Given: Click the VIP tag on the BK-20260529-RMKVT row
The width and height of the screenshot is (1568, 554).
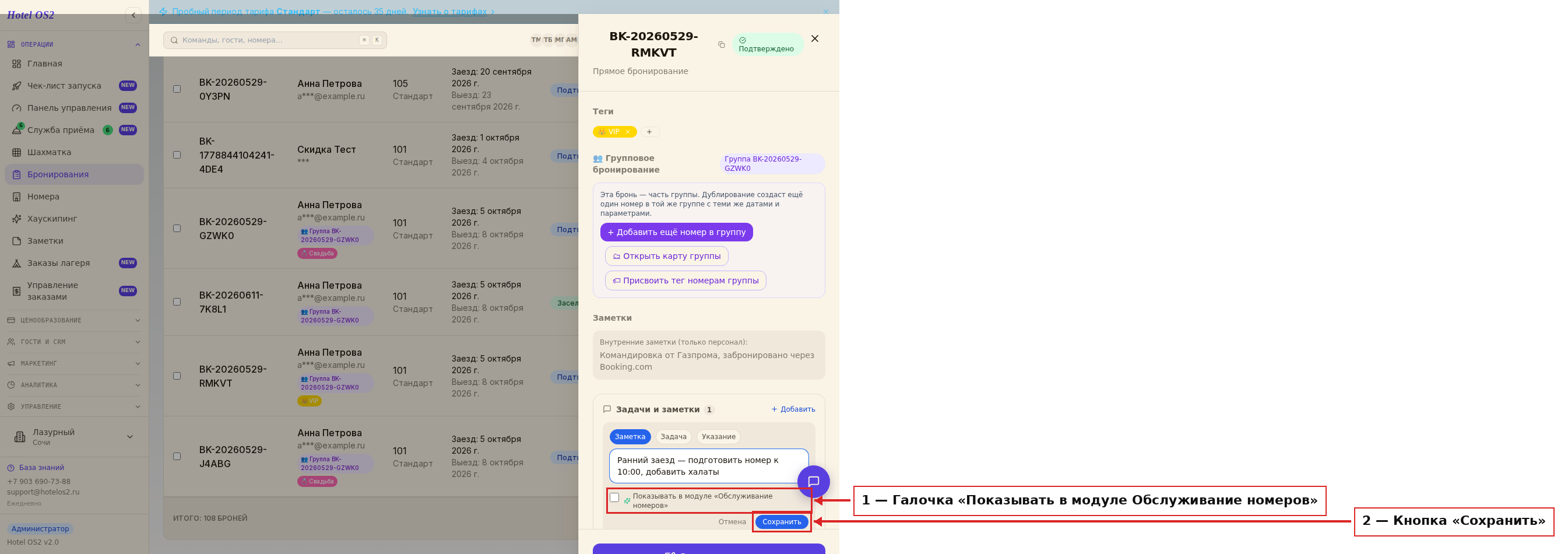Looking at the screenshot, I should pos(309,401).
